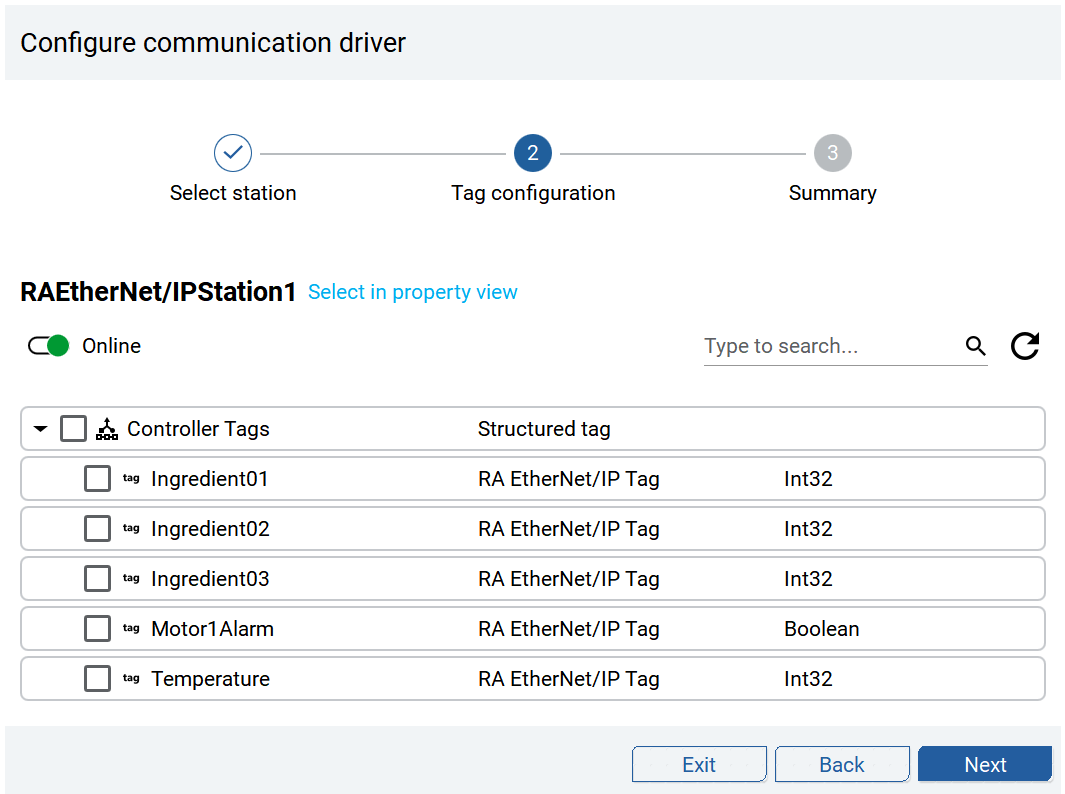
Task: Check the Ingredient02 checkbox
Action: pyautogui.click(x=97, y=529)
